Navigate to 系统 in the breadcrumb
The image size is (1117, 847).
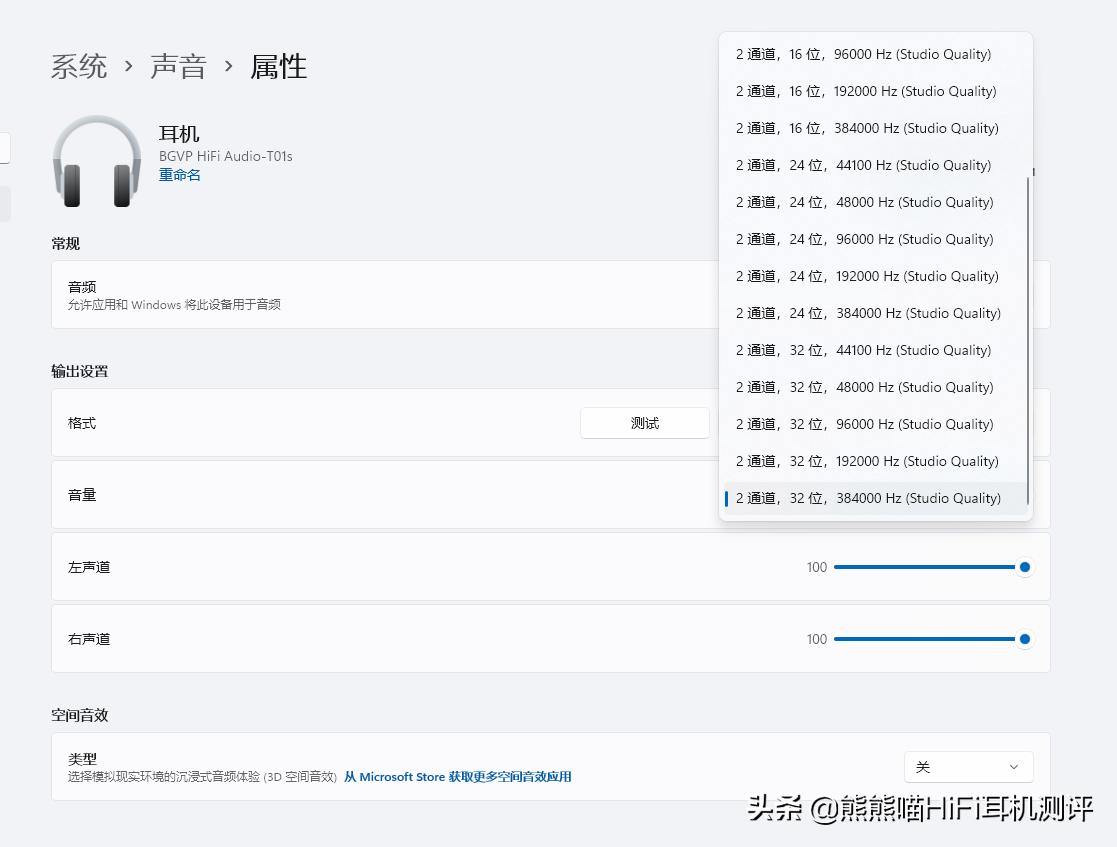click(78, 66)
